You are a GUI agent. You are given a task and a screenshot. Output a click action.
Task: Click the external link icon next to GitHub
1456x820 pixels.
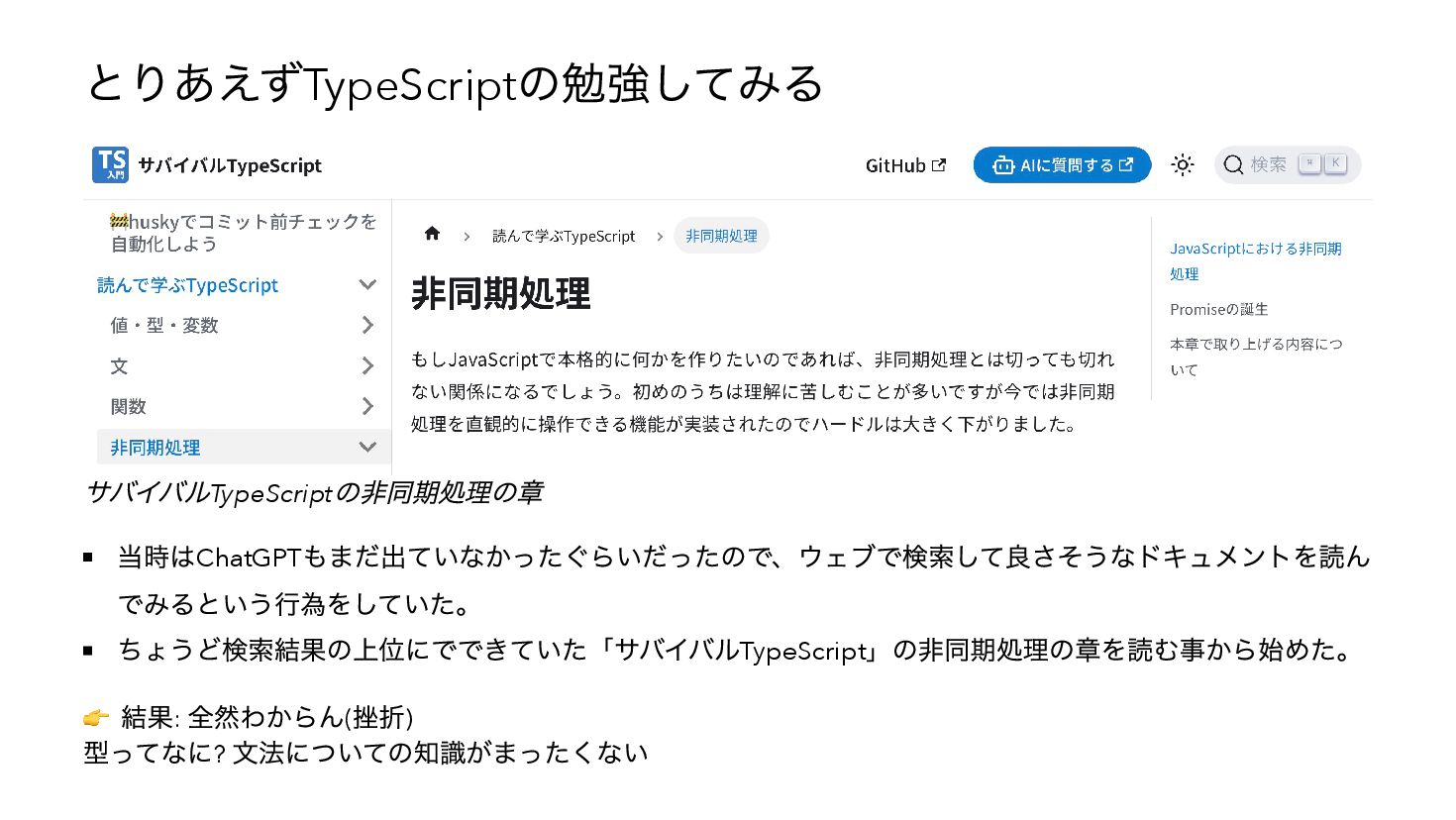pyautogui.click(x=939, y=164)
